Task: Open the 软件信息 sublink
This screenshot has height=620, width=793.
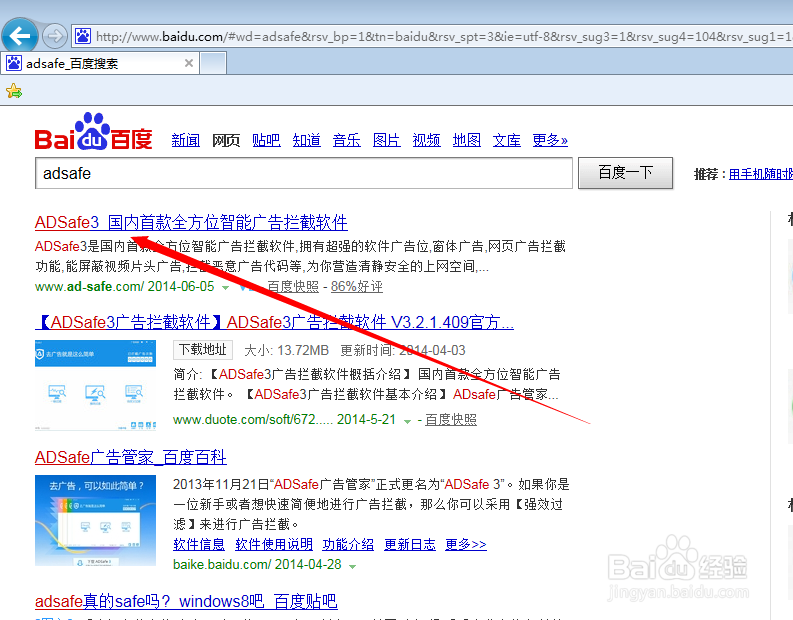Action: [199, 544]
